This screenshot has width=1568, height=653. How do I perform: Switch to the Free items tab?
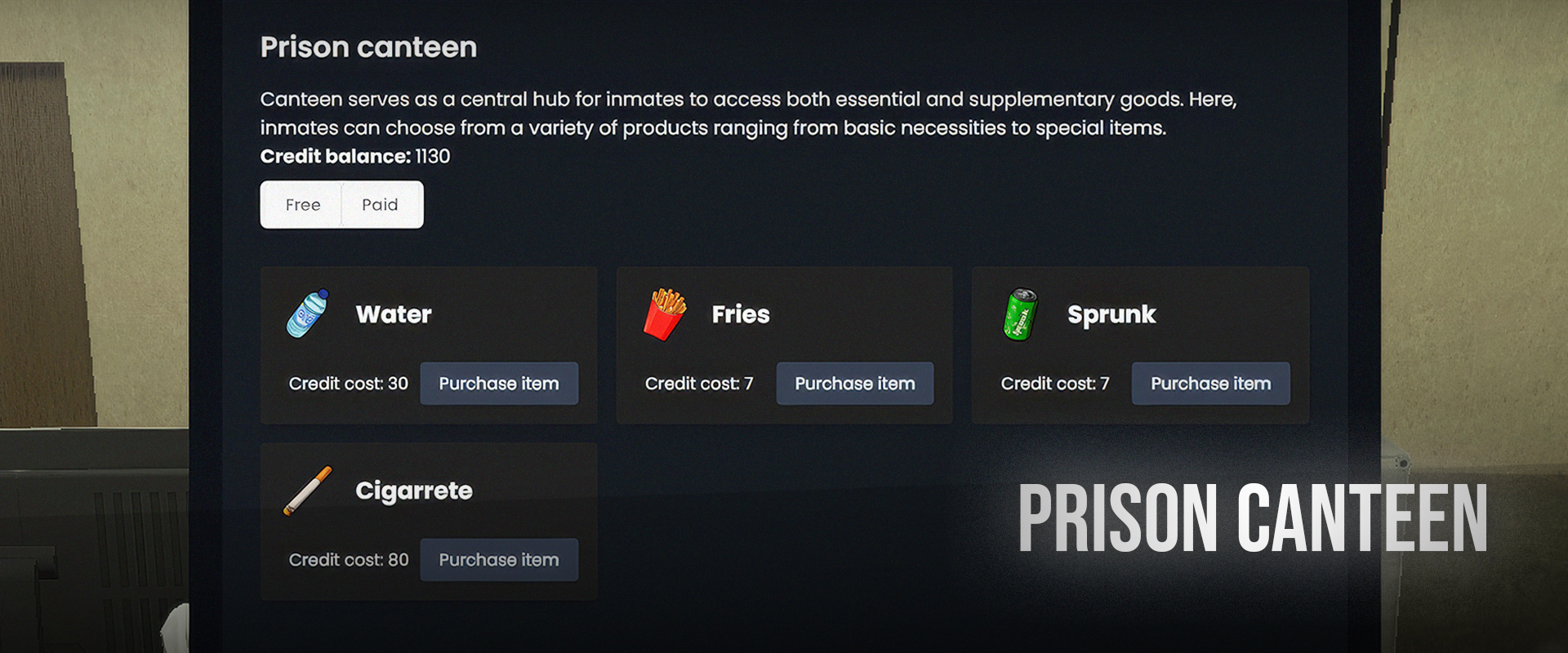tap(302, 205)
